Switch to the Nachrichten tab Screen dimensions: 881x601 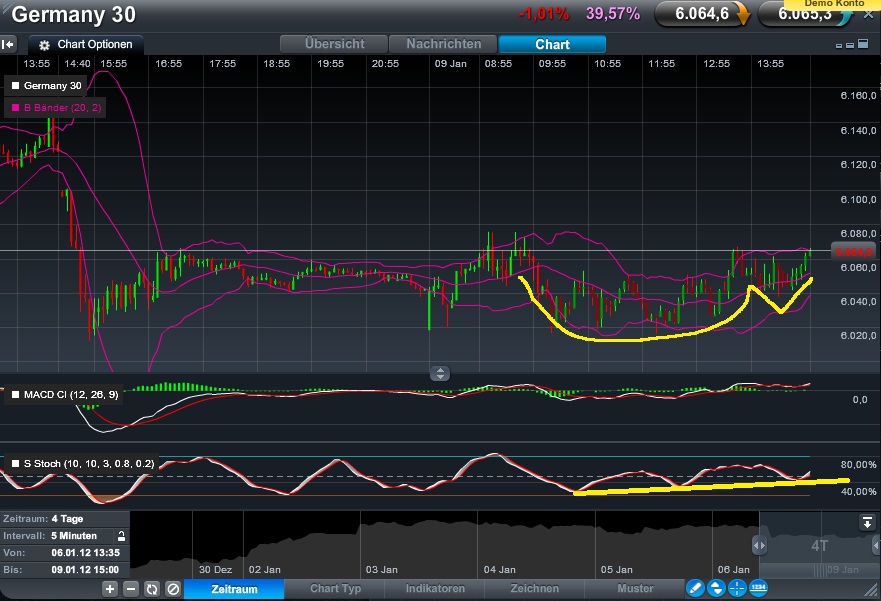pyautogui.click(x=440, y=44)
